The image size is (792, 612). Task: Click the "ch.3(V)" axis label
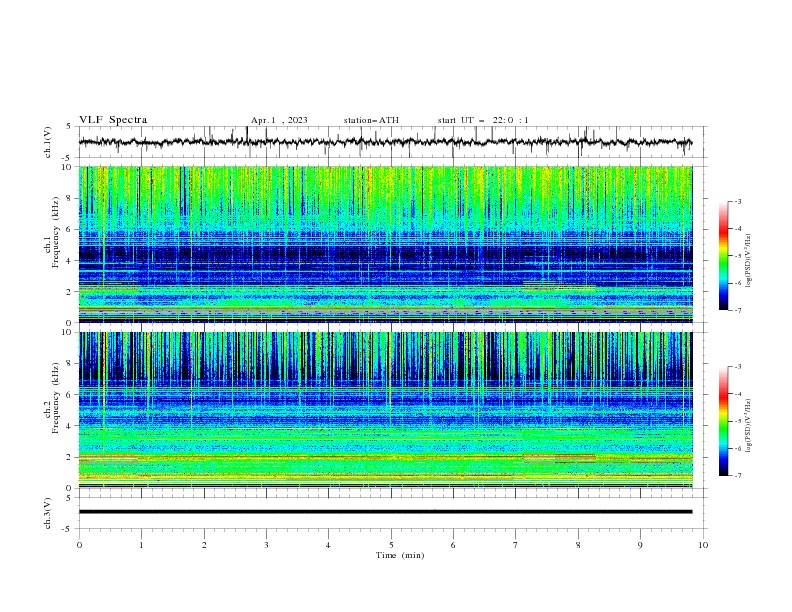click(x=48, y=513)
